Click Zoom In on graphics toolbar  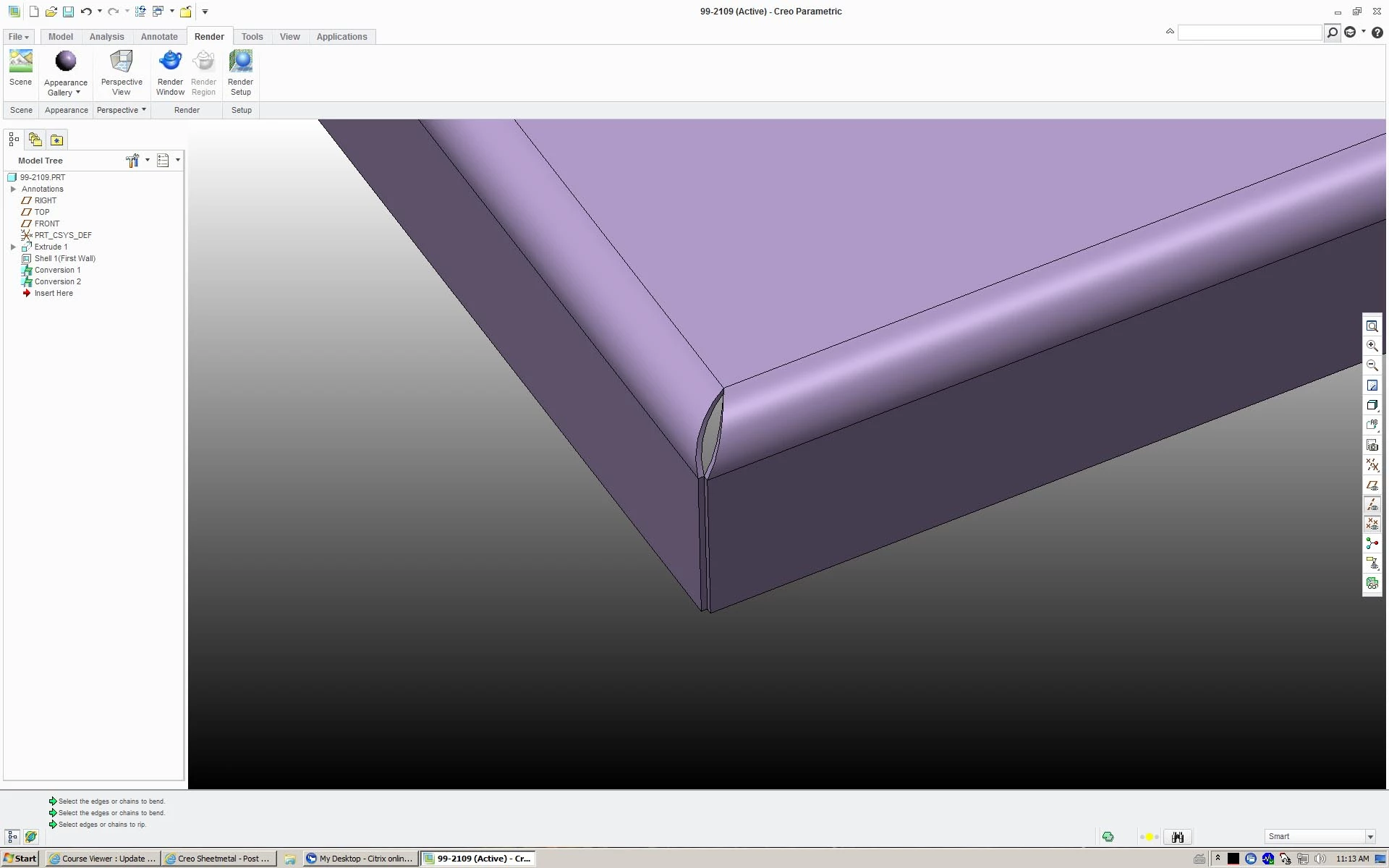point(1372,346)
